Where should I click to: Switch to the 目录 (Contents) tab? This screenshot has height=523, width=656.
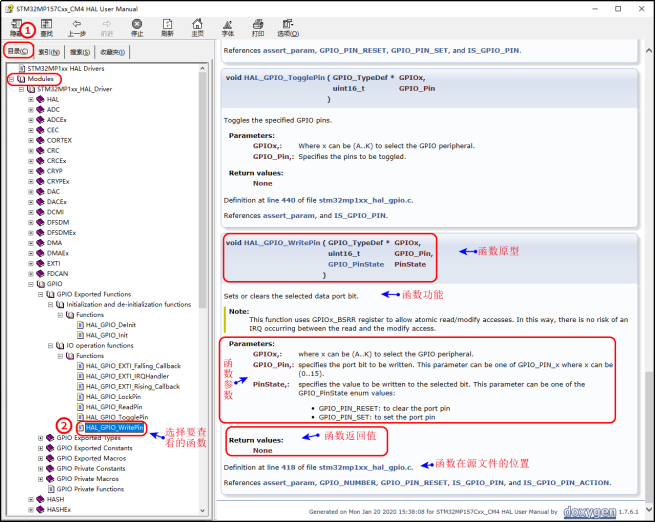18,51
